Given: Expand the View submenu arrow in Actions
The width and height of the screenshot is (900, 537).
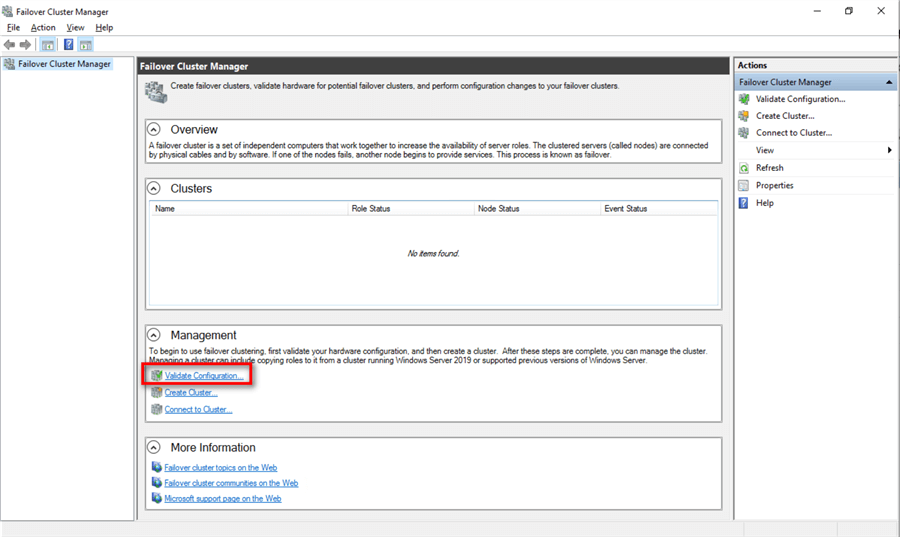Looking at the screenshot, I should tap(889, 150).
